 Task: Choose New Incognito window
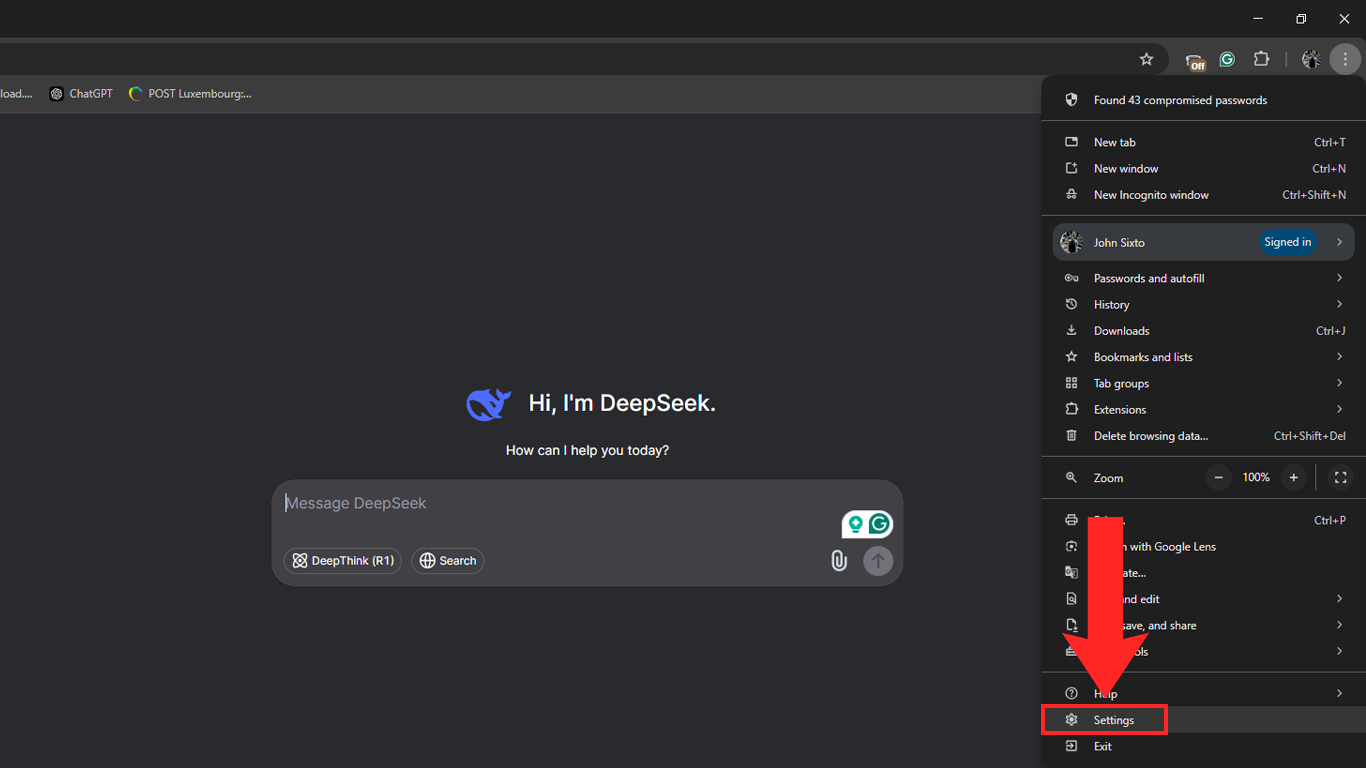(1150, 195)
